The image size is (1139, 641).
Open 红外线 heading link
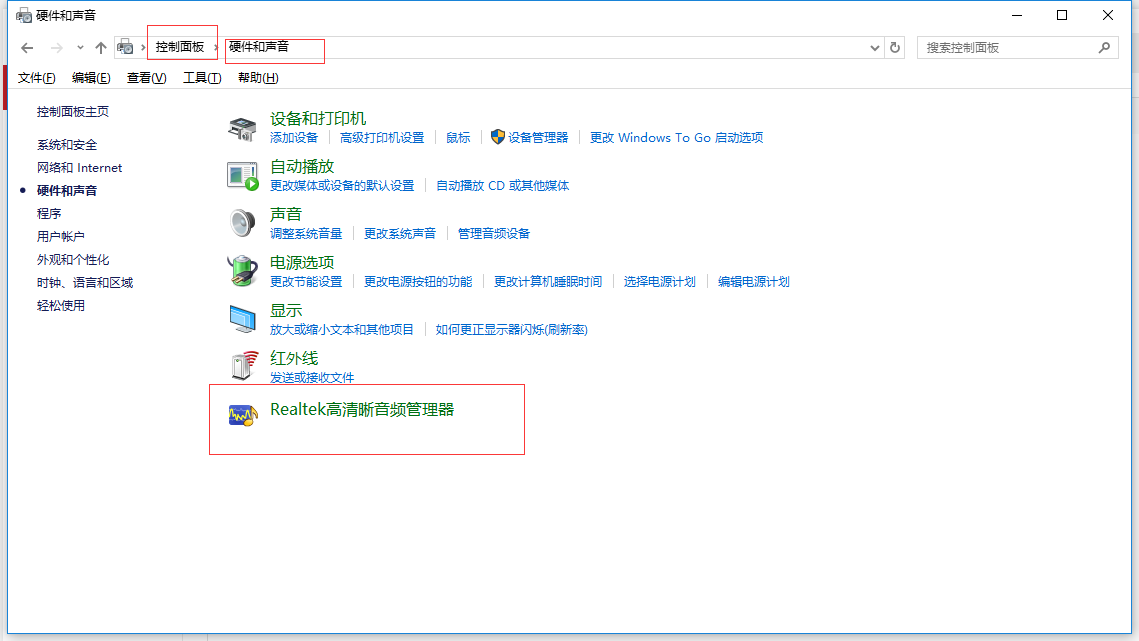click(x=293, y=358)
